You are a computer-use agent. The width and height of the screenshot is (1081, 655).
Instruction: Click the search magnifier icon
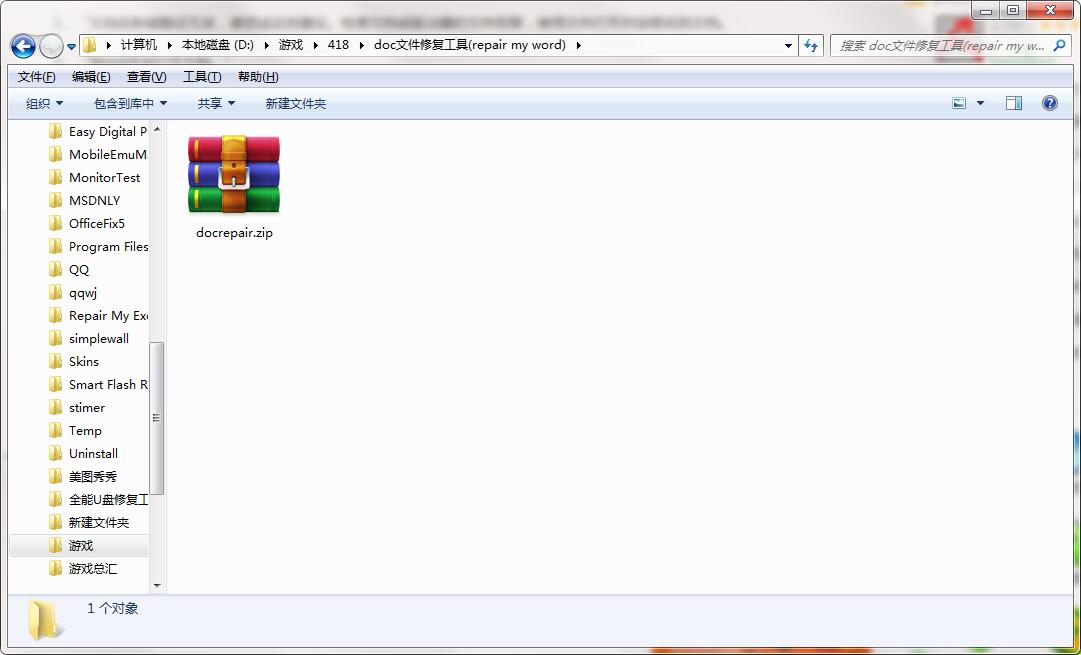[x=1059, y=46]
